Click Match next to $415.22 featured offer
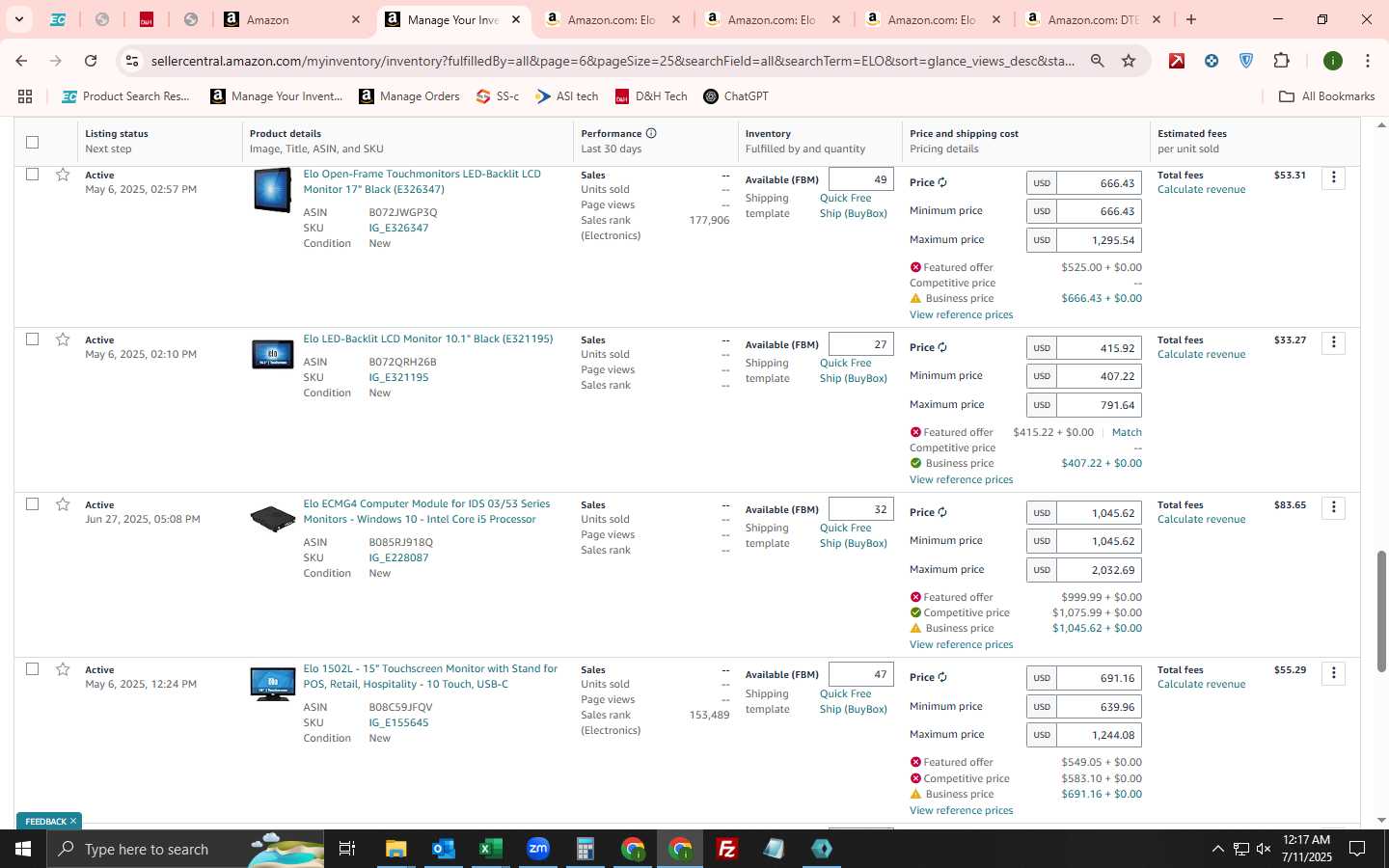 (x=1126, y=432)
